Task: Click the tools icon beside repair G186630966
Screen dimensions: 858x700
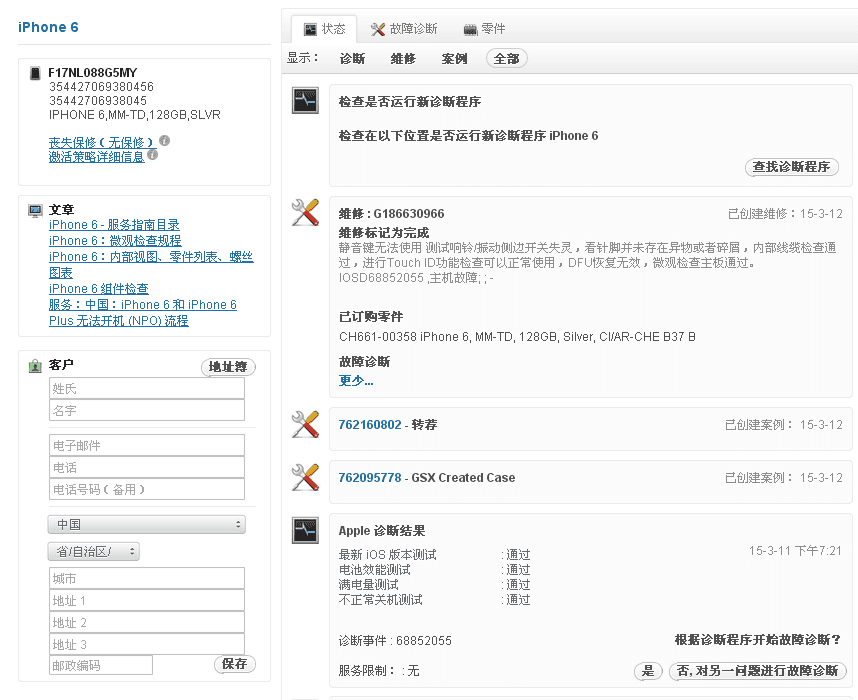Action: click(x=305, y=212)
